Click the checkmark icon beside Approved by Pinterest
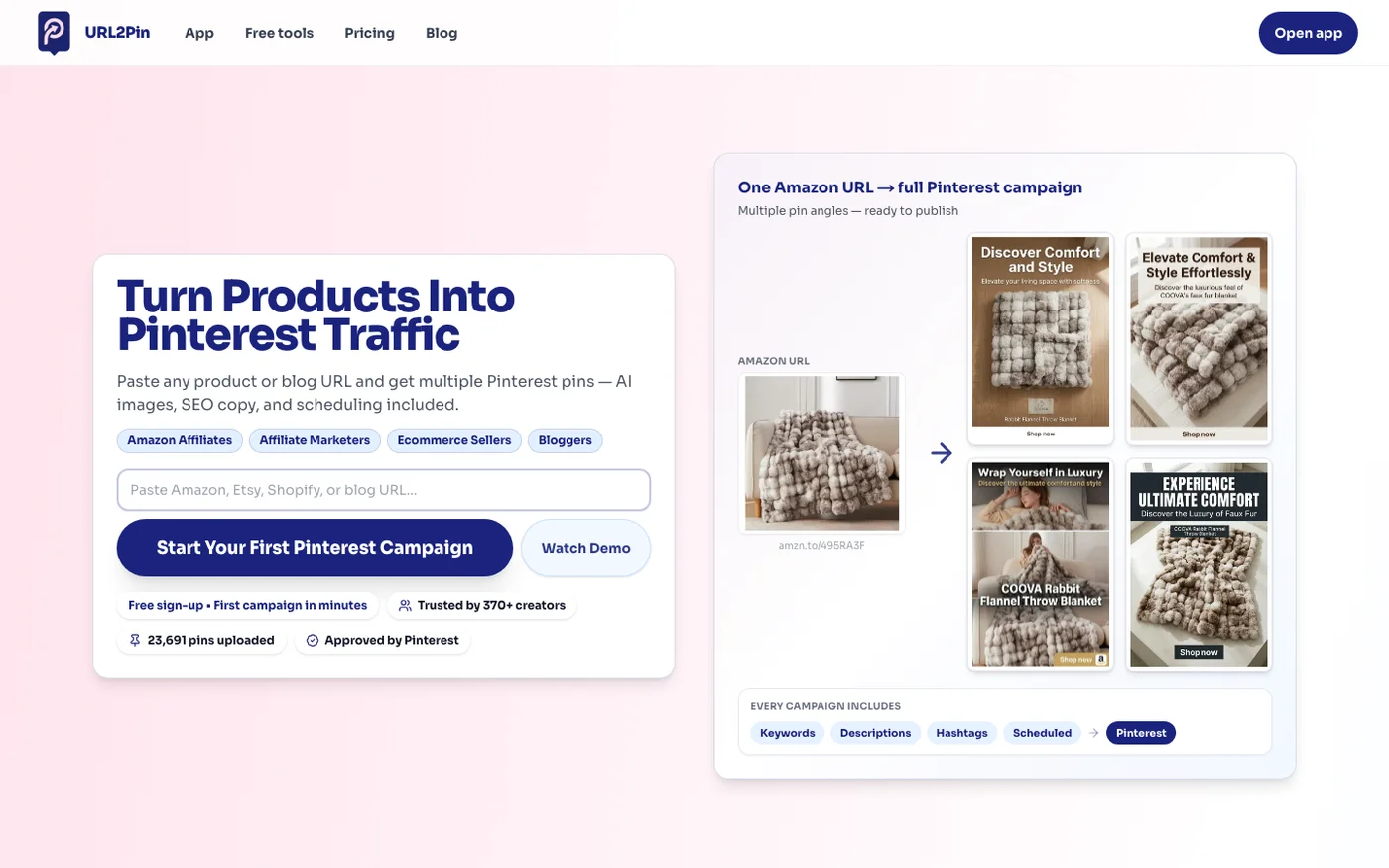 (x=312, y=640)
